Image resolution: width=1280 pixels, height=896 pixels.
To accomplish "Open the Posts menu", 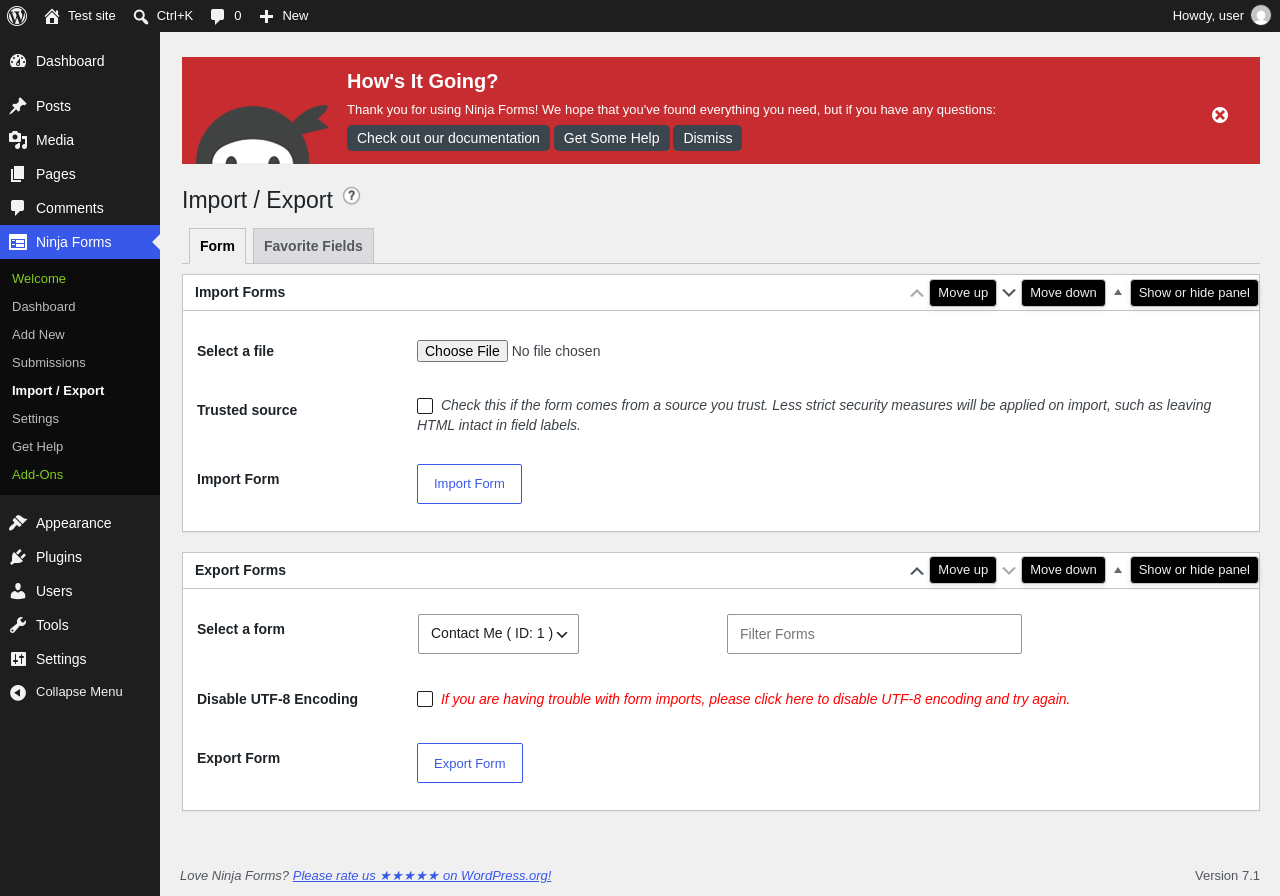I will 80,106.
